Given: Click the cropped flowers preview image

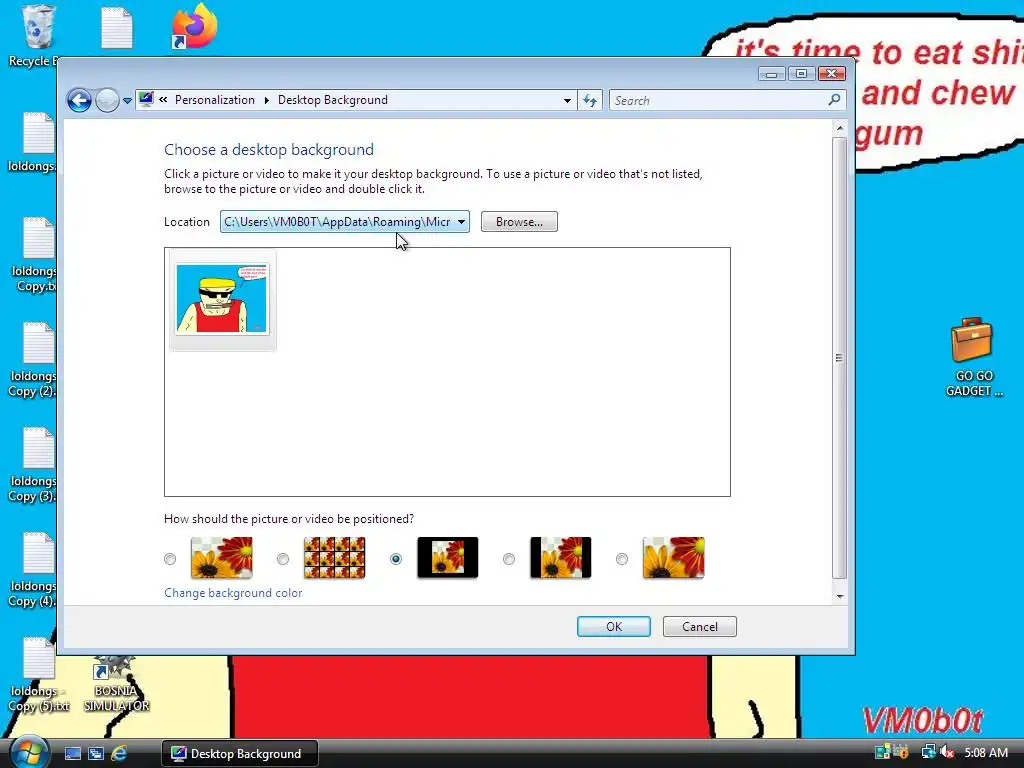Looking at the screenshot, I should [x=673, y=558].
